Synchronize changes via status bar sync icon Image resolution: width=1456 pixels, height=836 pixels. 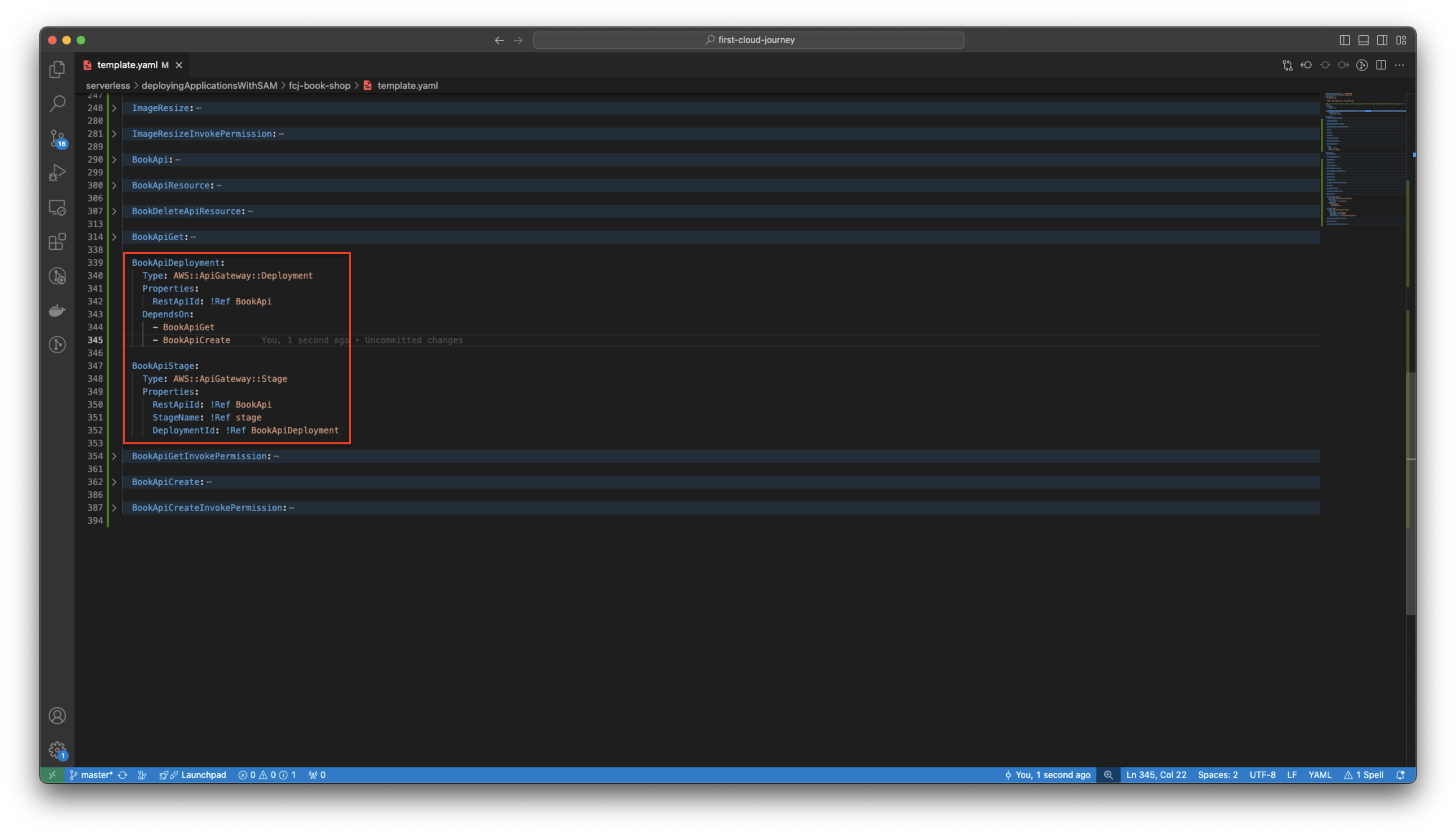pos(122,775)
